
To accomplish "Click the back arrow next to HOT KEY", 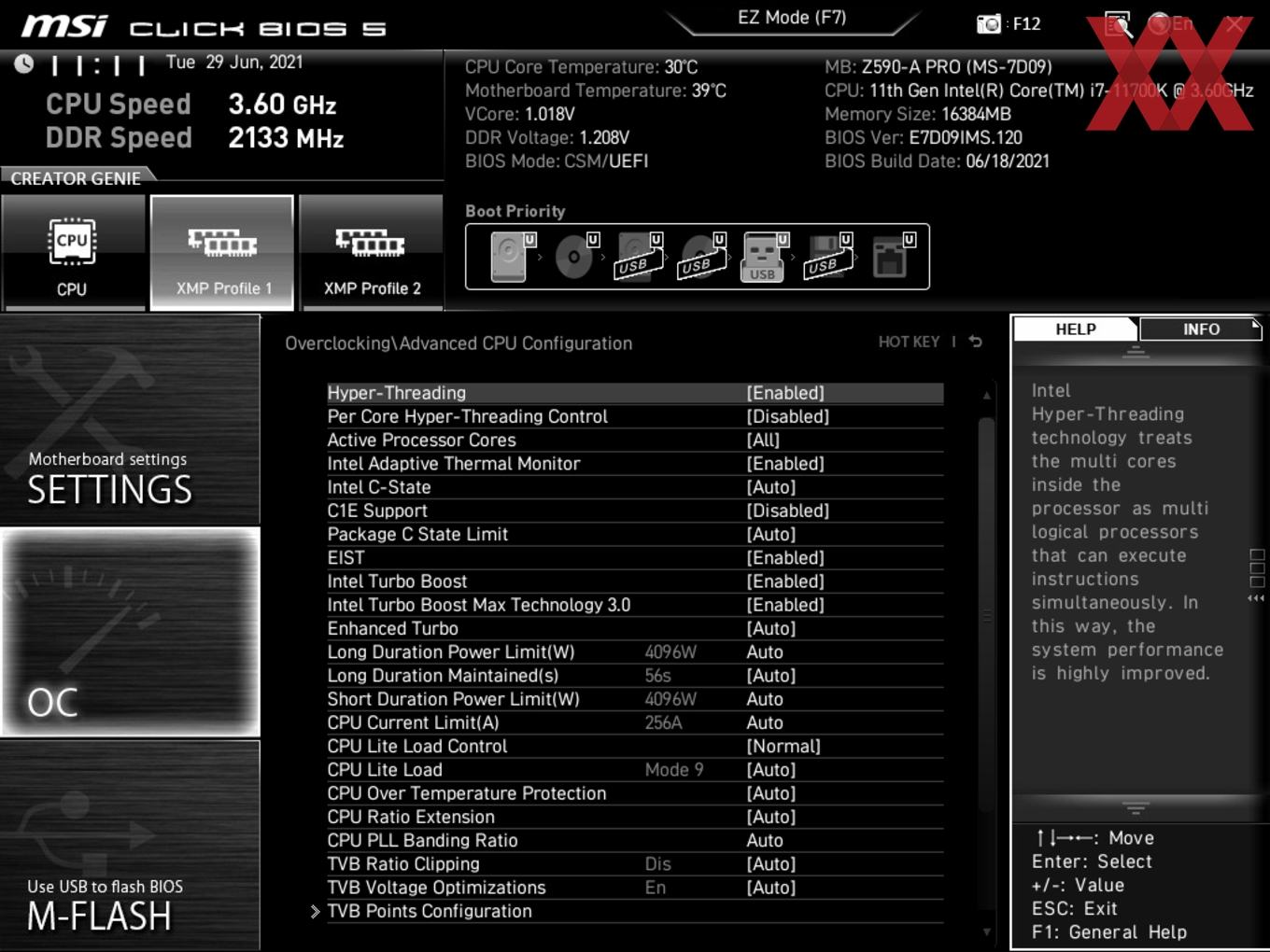I will 976,342.
